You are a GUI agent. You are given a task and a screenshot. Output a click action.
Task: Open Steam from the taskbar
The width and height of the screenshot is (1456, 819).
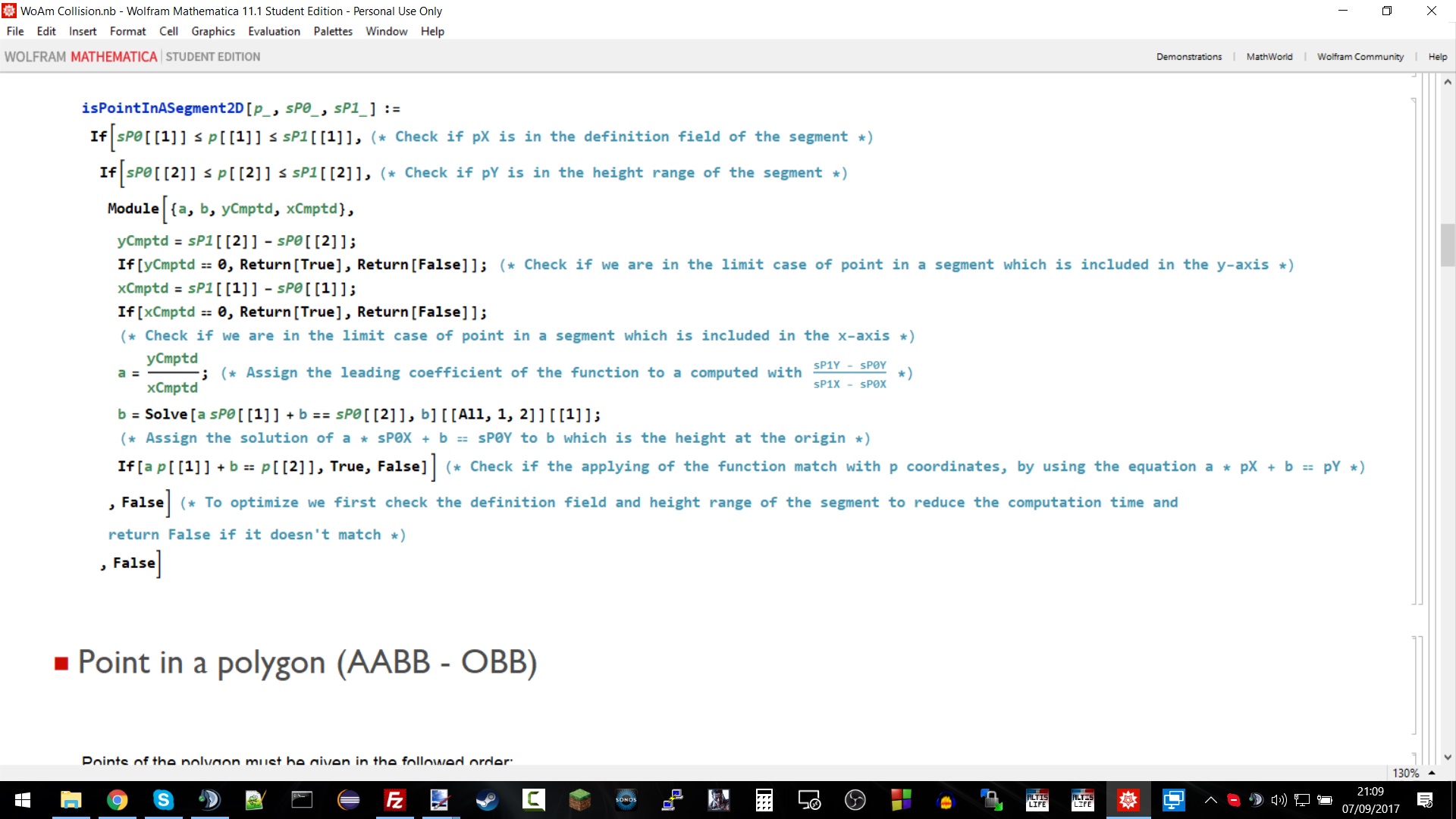[487, 800]
